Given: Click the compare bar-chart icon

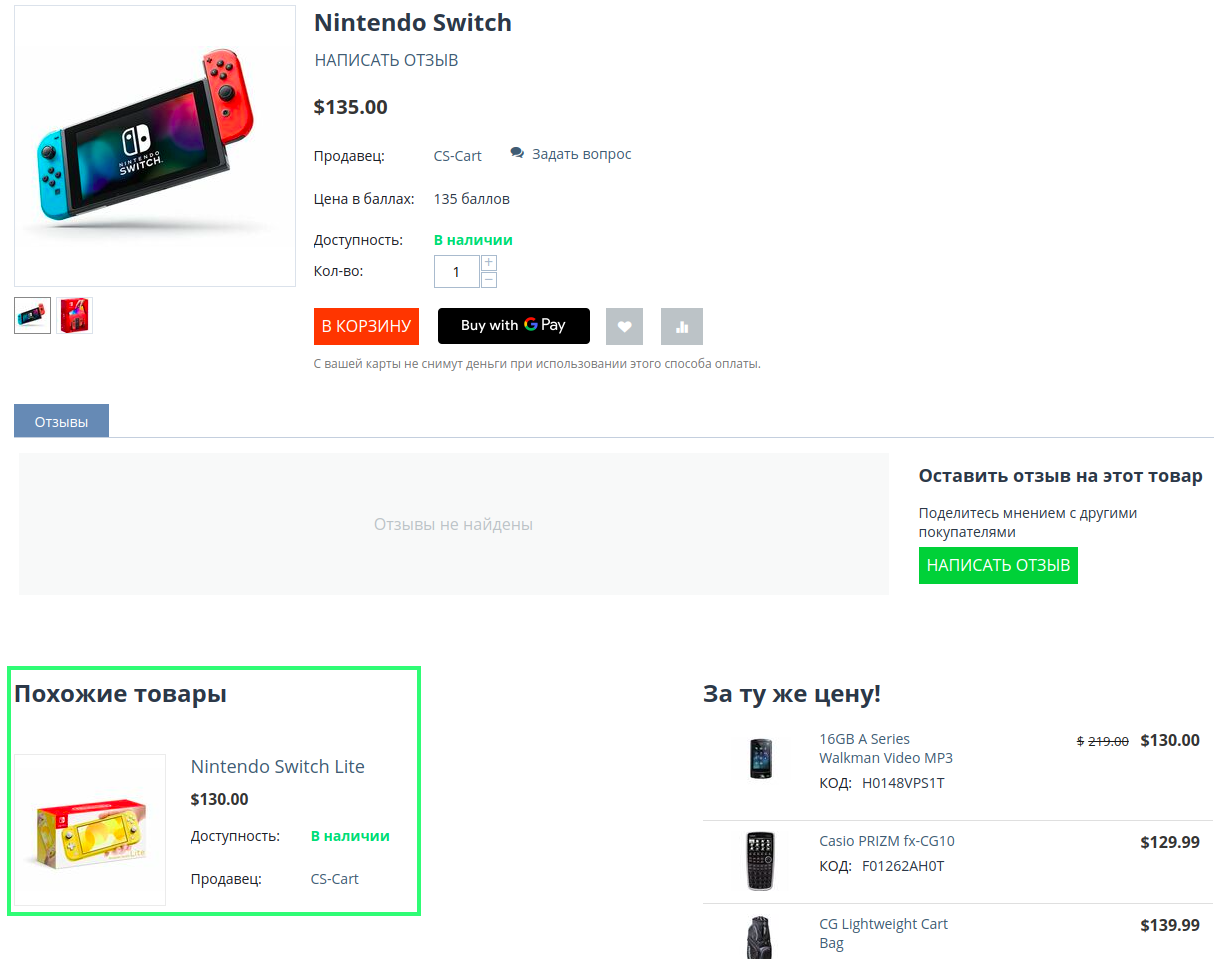Looking at the screenshot, I should [x=682, y=326].
